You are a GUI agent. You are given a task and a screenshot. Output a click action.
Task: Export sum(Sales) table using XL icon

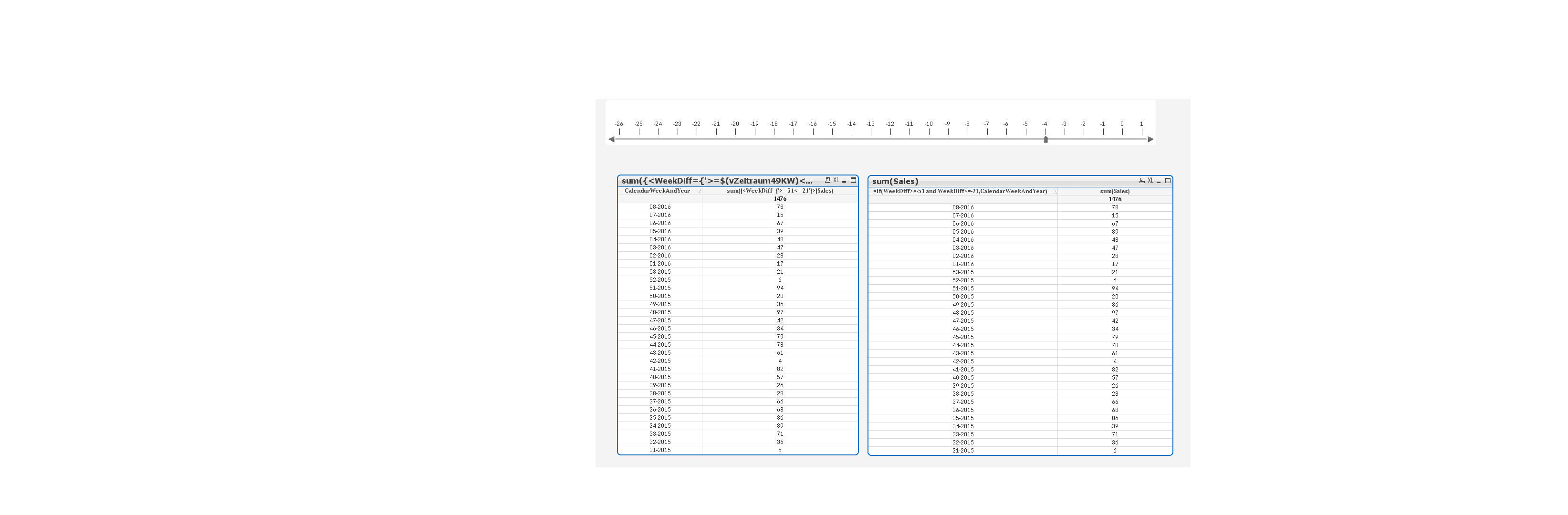(x=1150, y=181)
